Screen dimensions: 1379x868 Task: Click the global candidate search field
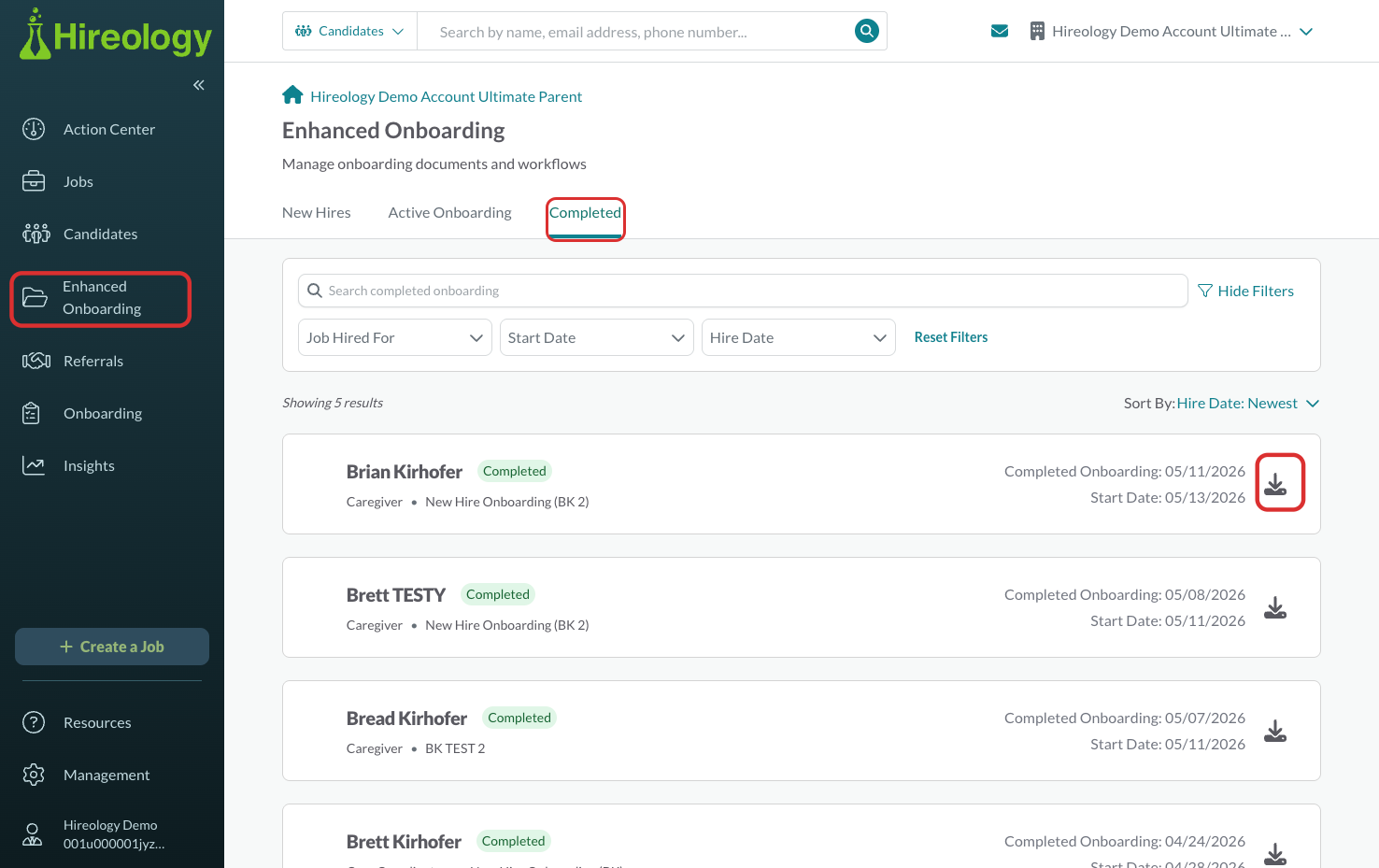point(635,32)
